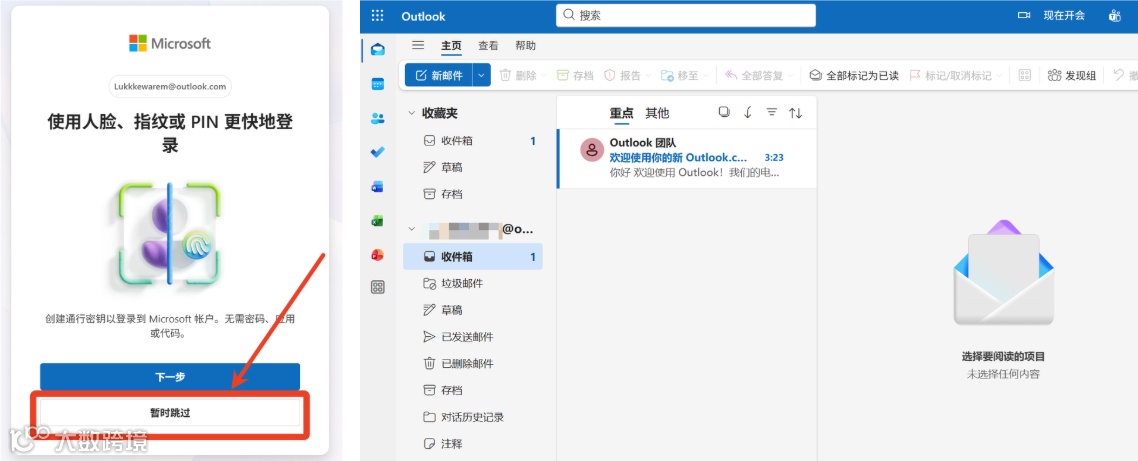Launch Word from the left rail

pos(377,187)
